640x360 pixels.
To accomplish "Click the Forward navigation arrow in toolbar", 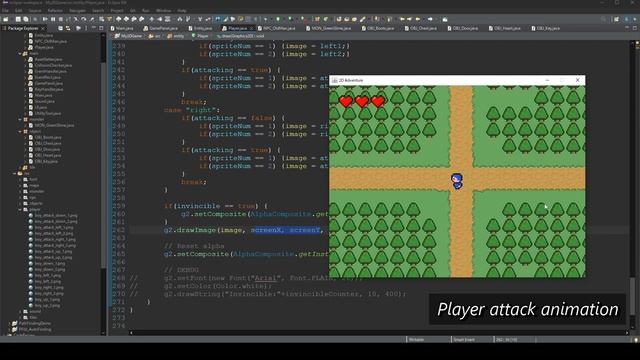I will [x=430, y=19].
